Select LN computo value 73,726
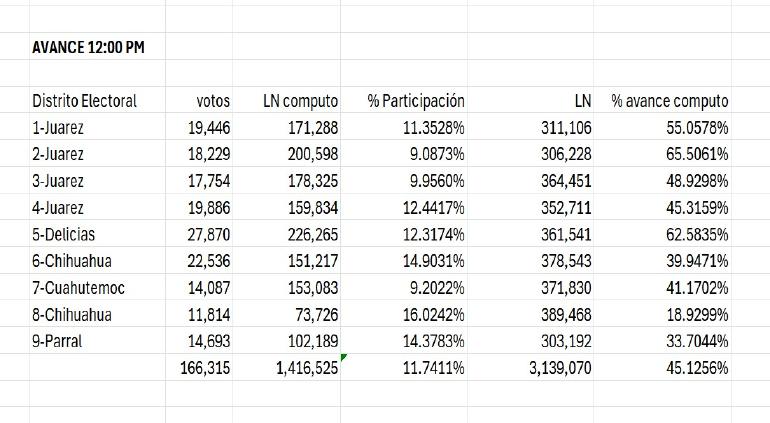This screenshot has width=770, height=423. pyautogui.click(x=313, y=315)
